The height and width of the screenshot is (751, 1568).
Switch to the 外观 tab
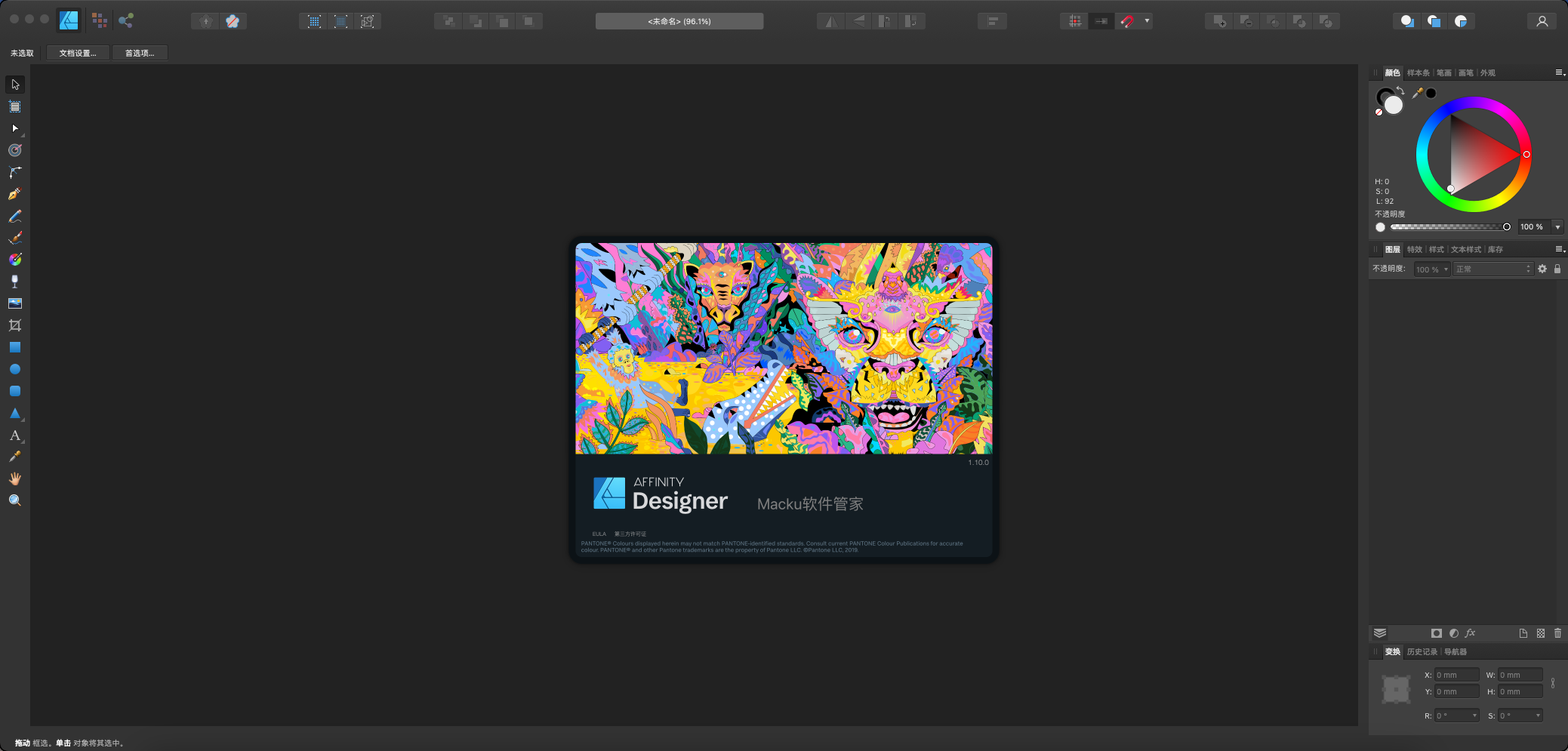(x=1488, y=73)
